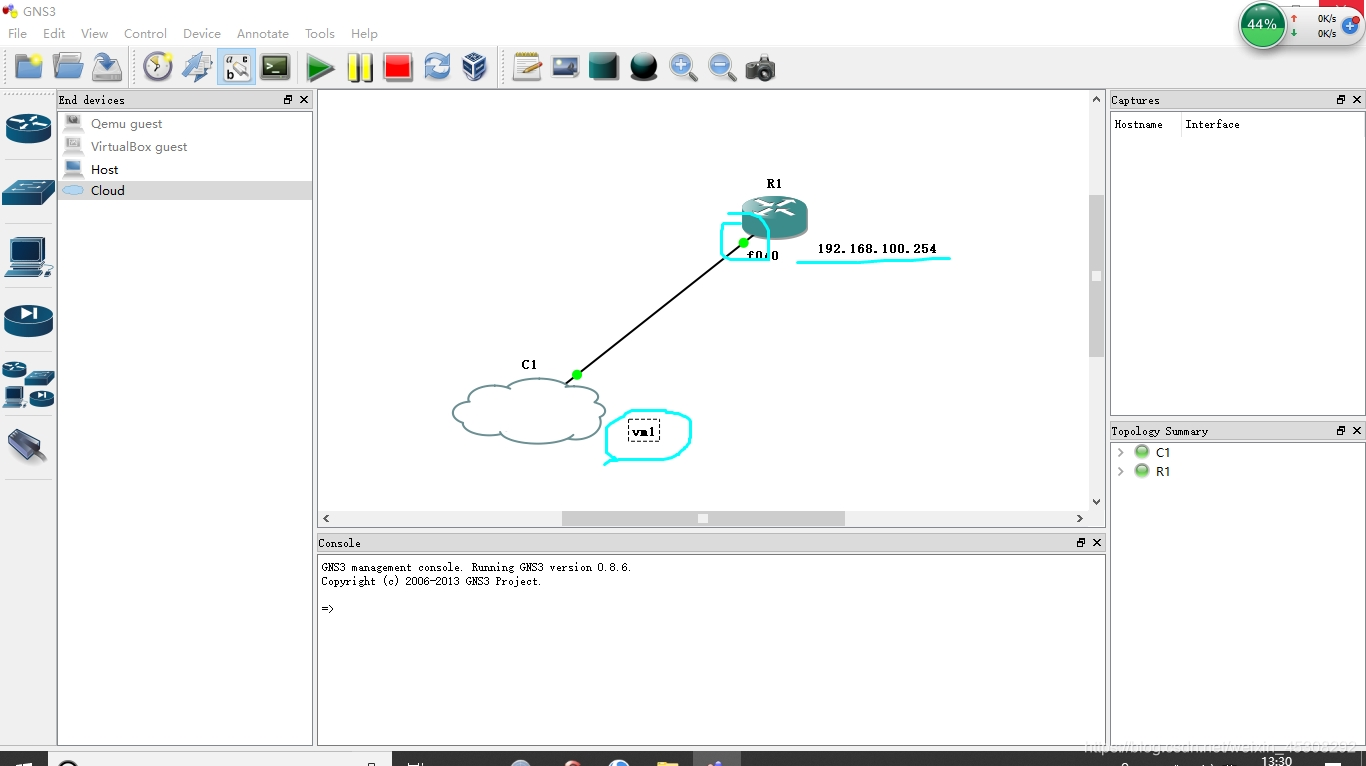Open console to all devices
1366x766 pixels.
[275, 67]
